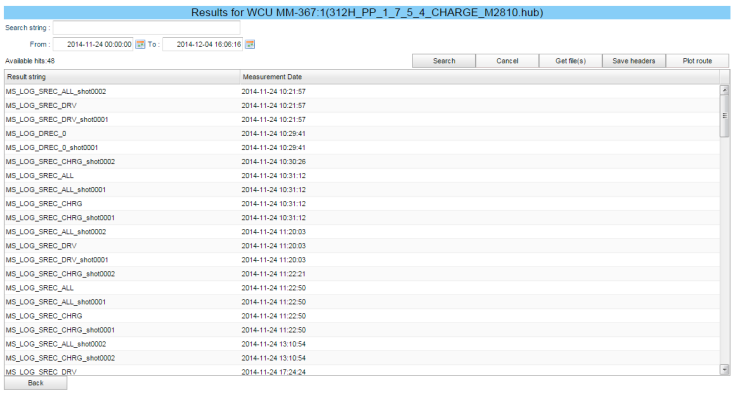The image size is (738, 395).
Task: Click the vertical scrollbar thumb
Action: point(725,116)
